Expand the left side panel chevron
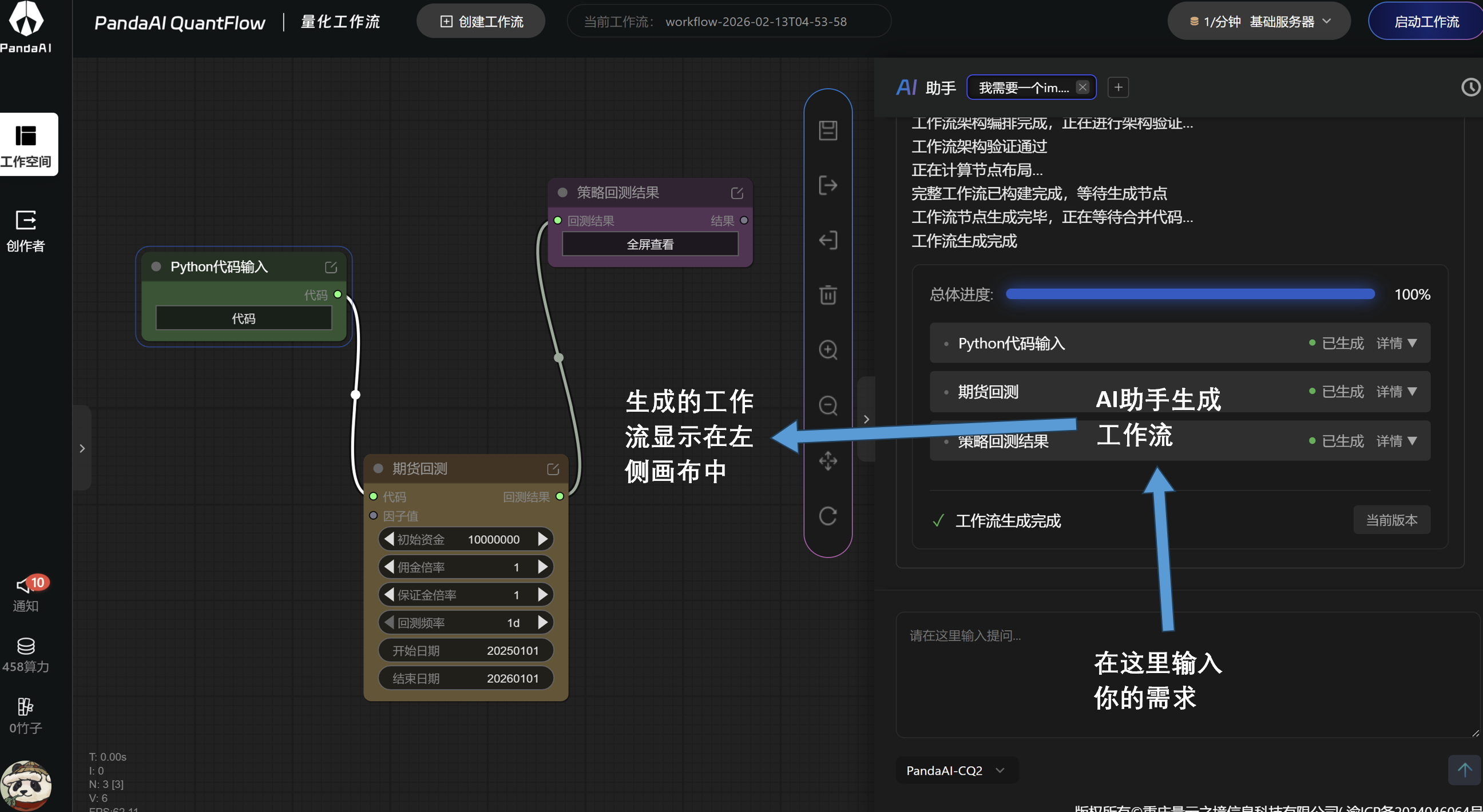Image resolution: width=1483 pixels, height=812 pixels. tap(82, 448)
